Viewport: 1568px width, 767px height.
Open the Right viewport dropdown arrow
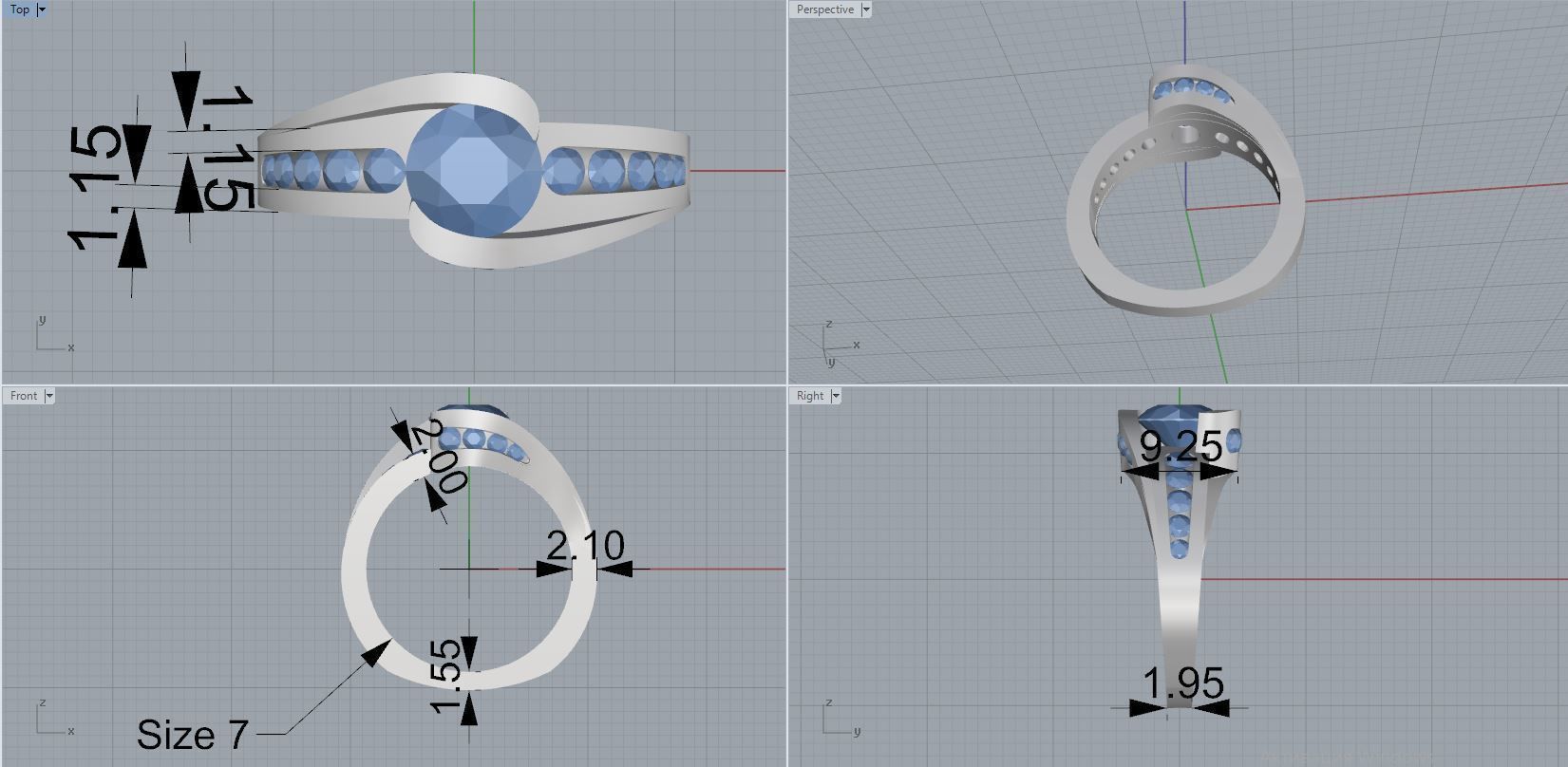point(836,396)
